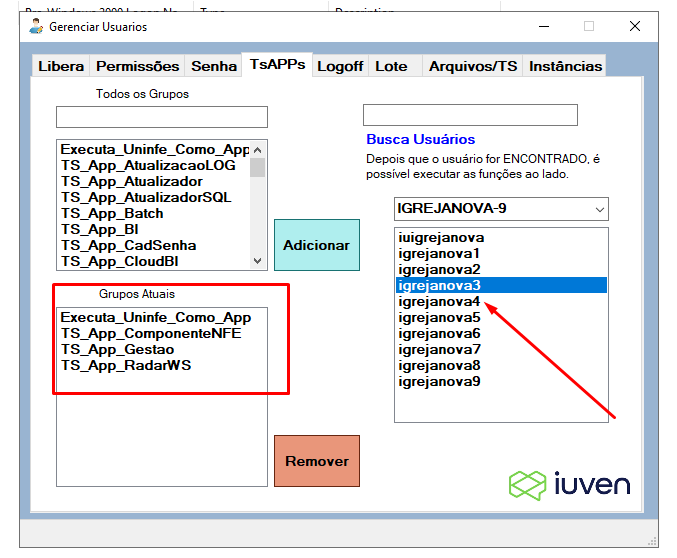Select TS_App_BI group
Image resolution: width=677 pixels, height=558 pixels.
pyautogui.click(x=155, y=229)
